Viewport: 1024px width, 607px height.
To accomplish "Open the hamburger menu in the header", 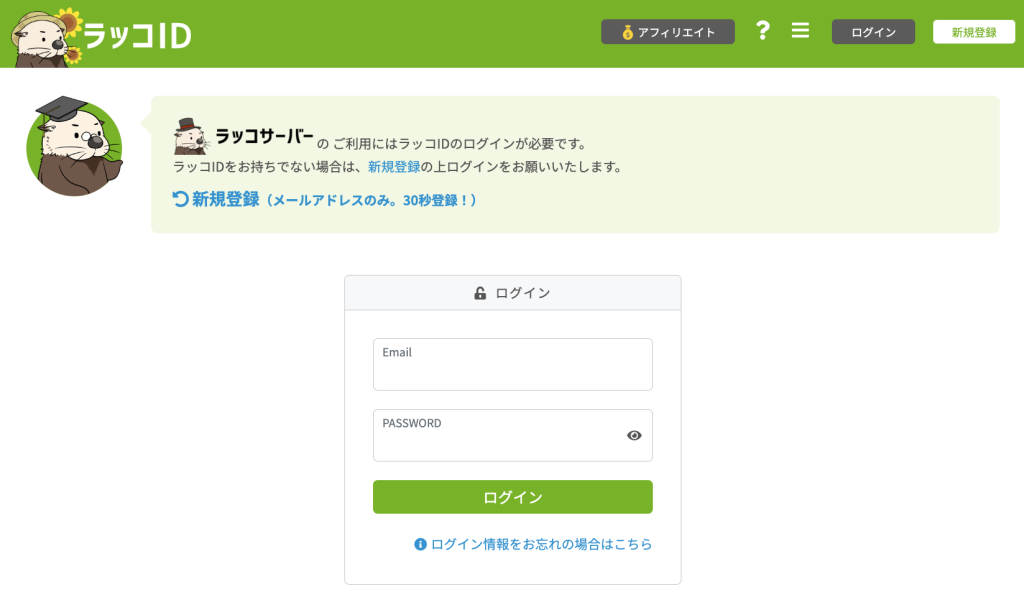I will (x=800, y=31).
